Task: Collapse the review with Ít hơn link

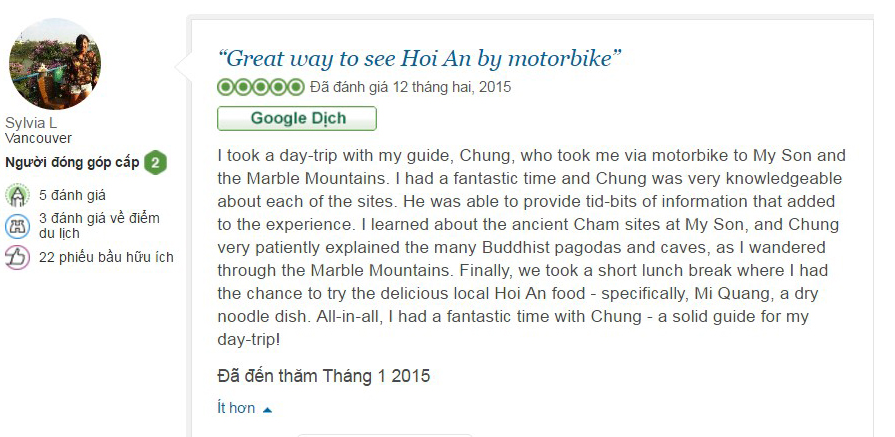Action: tap(236, 408)
